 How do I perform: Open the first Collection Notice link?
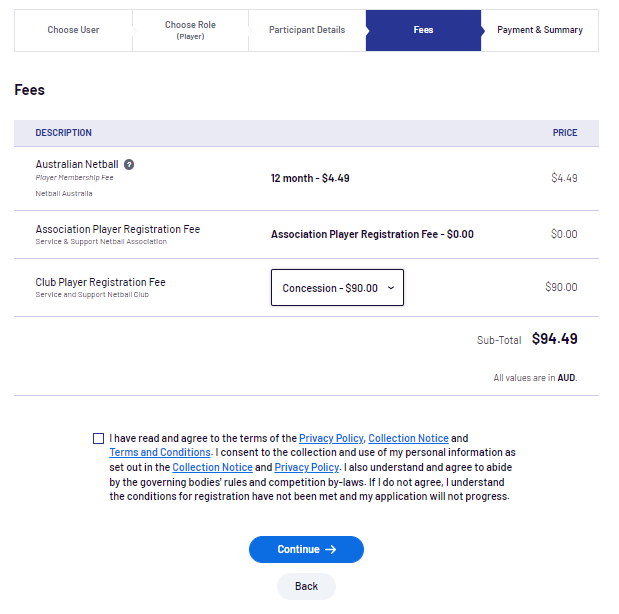(x=408, y=438)
